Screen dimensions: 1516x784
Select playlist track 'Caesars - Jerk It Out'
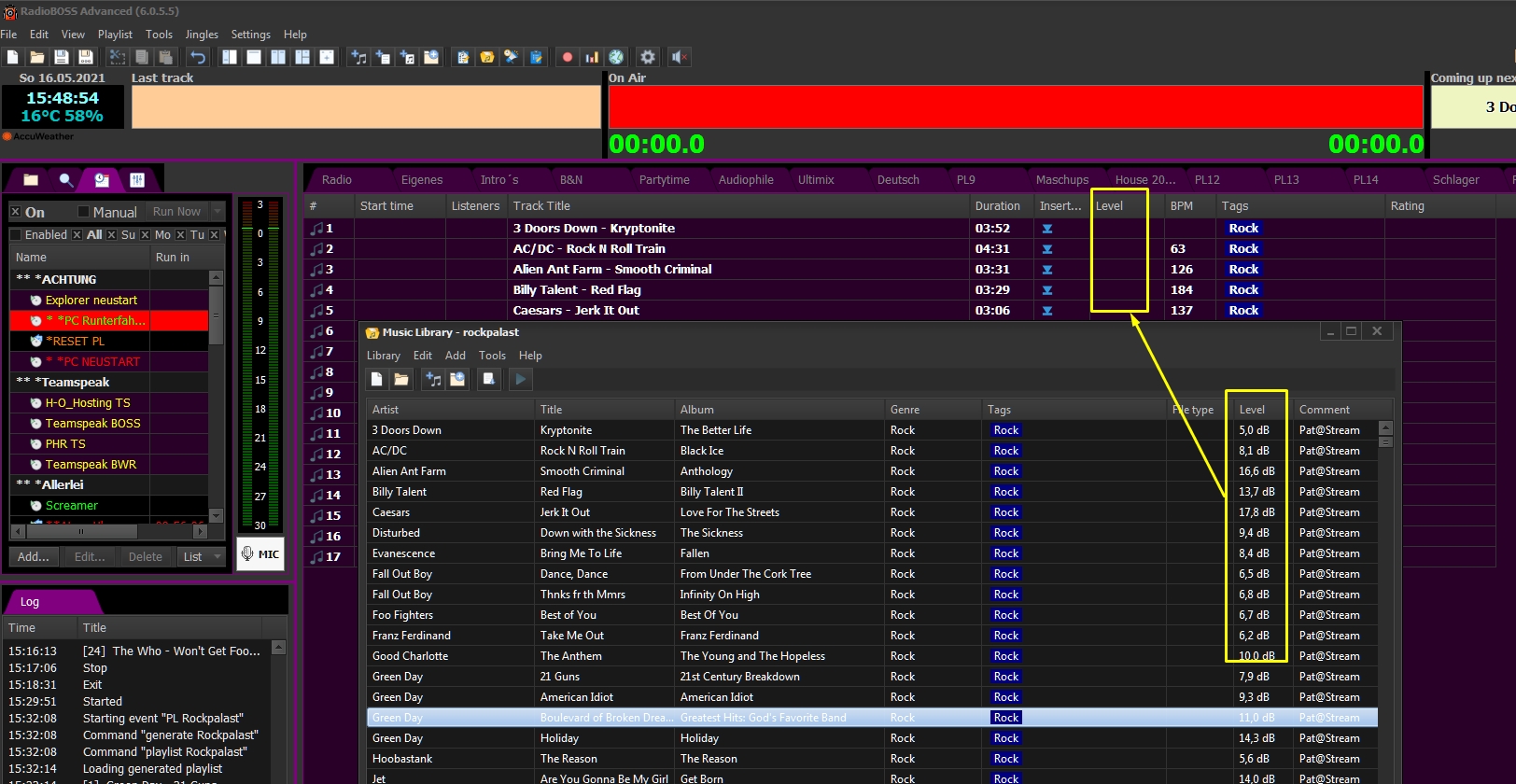point(576,311)
